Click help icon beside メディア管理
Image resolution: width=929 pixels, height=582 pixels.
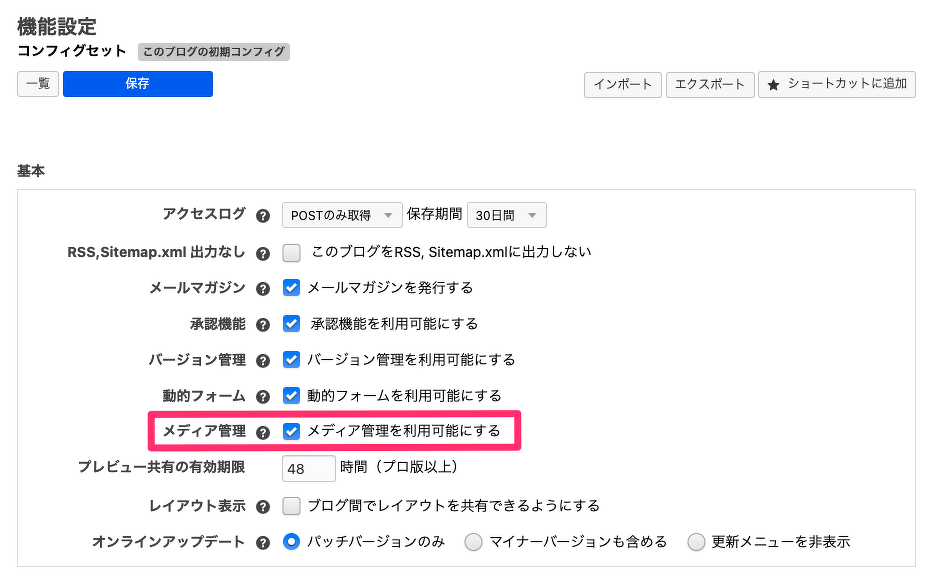point(263,432)
